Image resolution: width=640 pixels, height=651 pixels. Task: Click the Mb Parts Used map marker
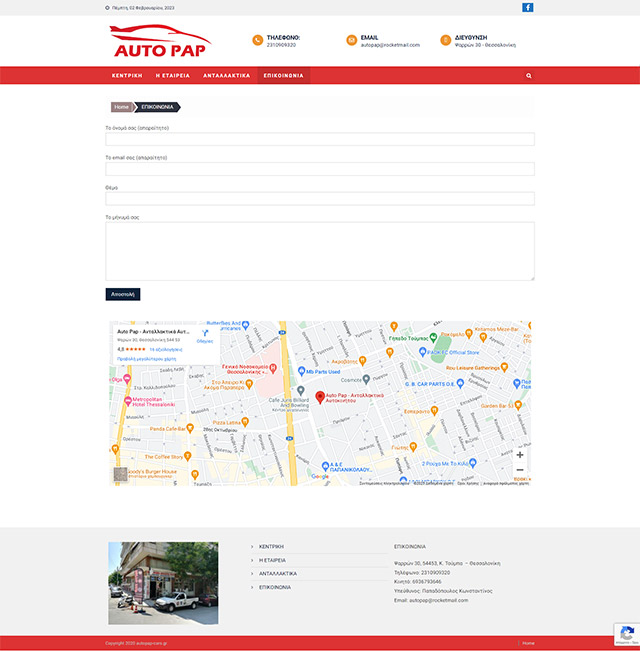coord(302,371)
